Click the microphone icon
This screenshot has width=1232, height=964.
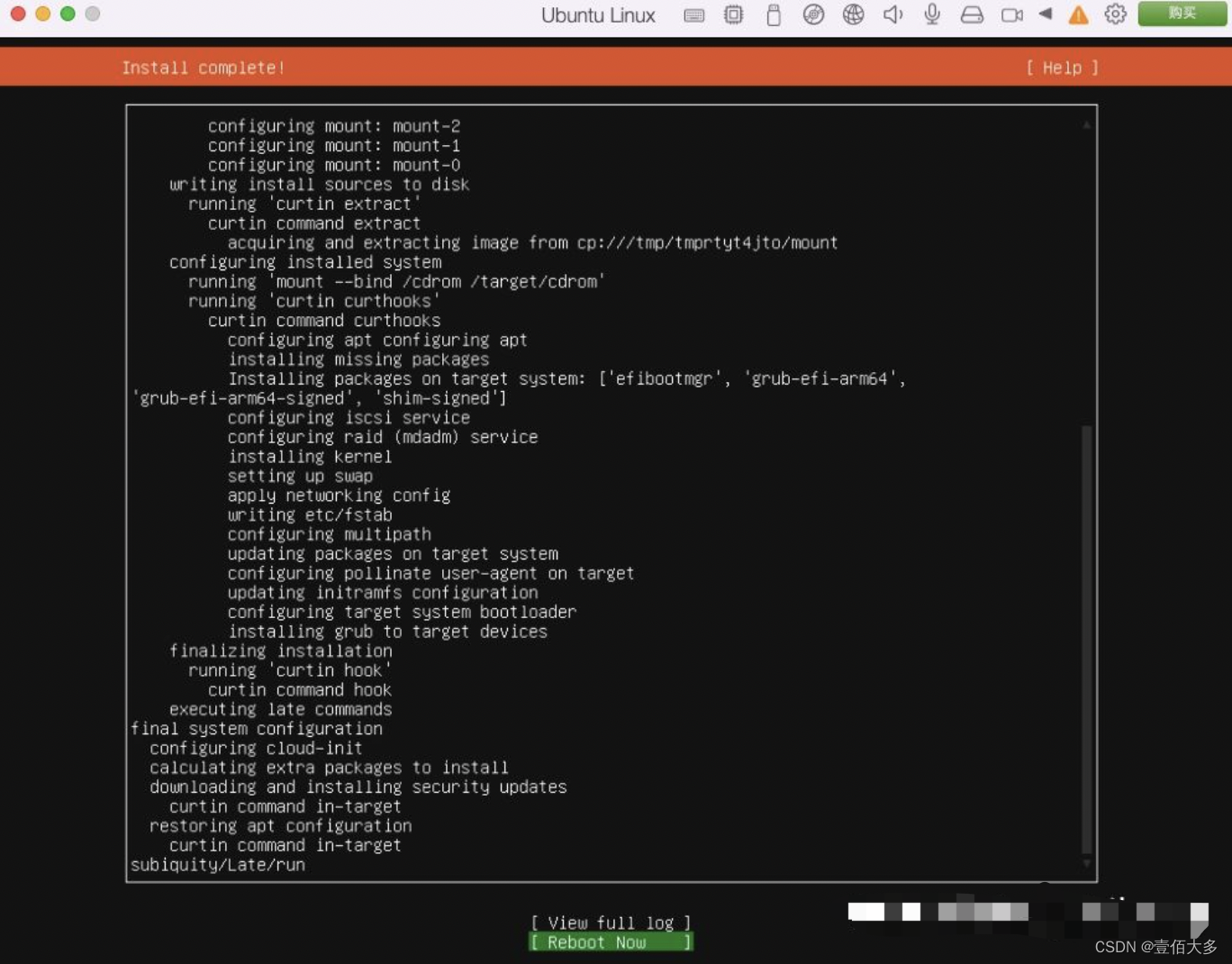(x=932, y=14)
